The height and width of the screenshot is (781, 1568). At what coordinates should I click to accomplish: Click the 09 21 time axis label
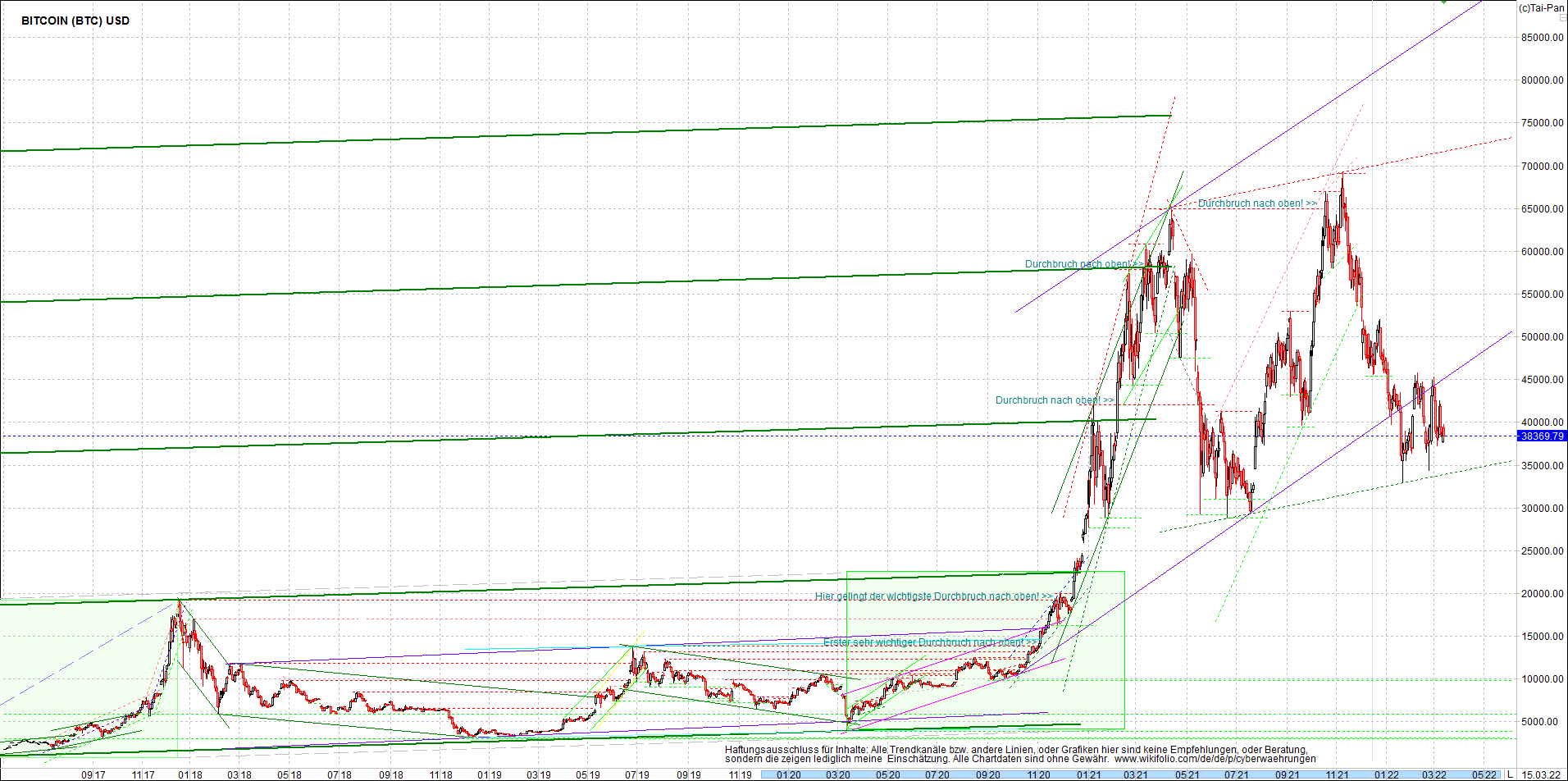pyautogui.click(x=1288, y=774)
